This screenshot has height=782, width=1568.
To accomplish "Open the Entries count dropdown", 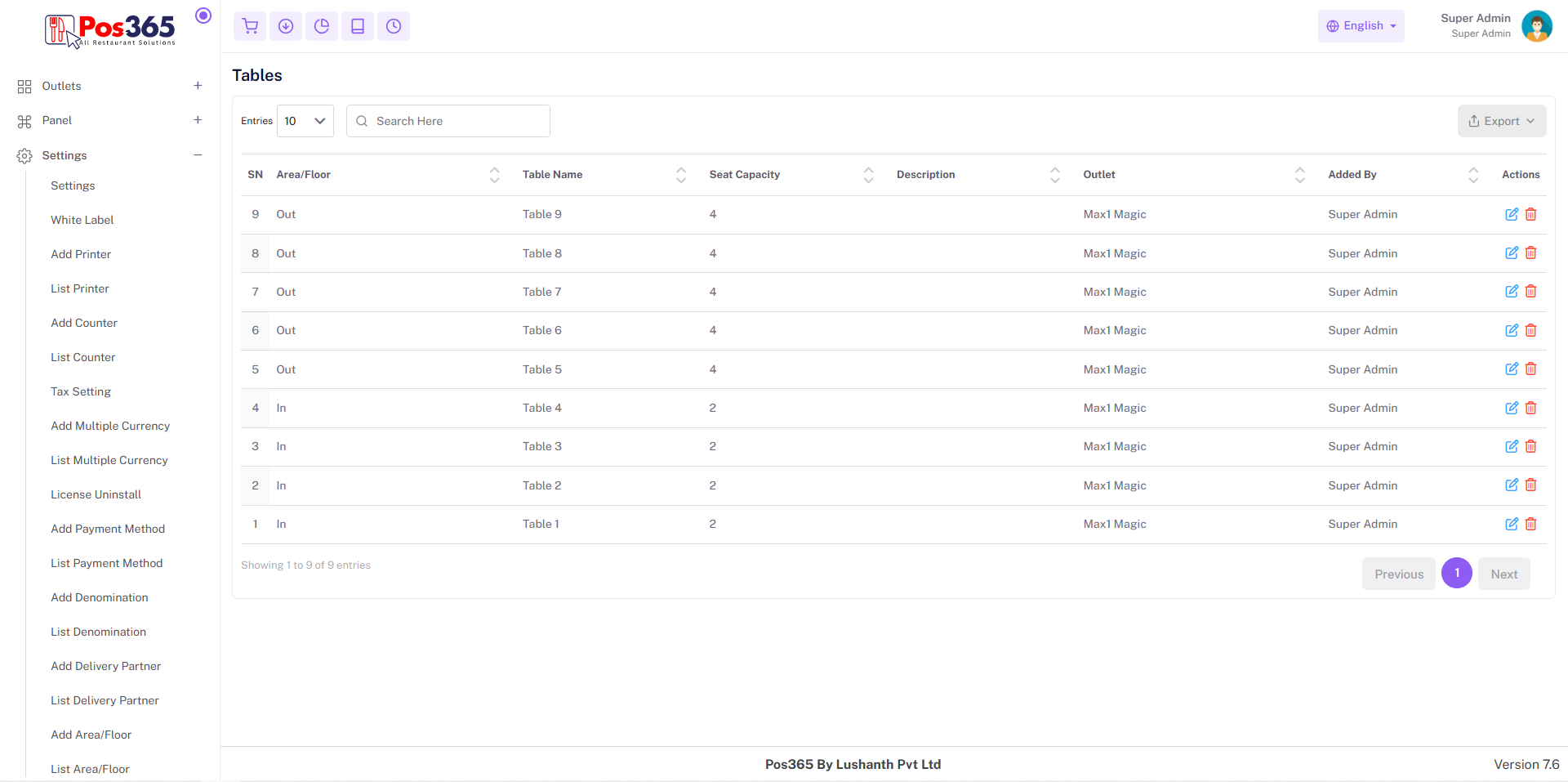I will (305, 121).
